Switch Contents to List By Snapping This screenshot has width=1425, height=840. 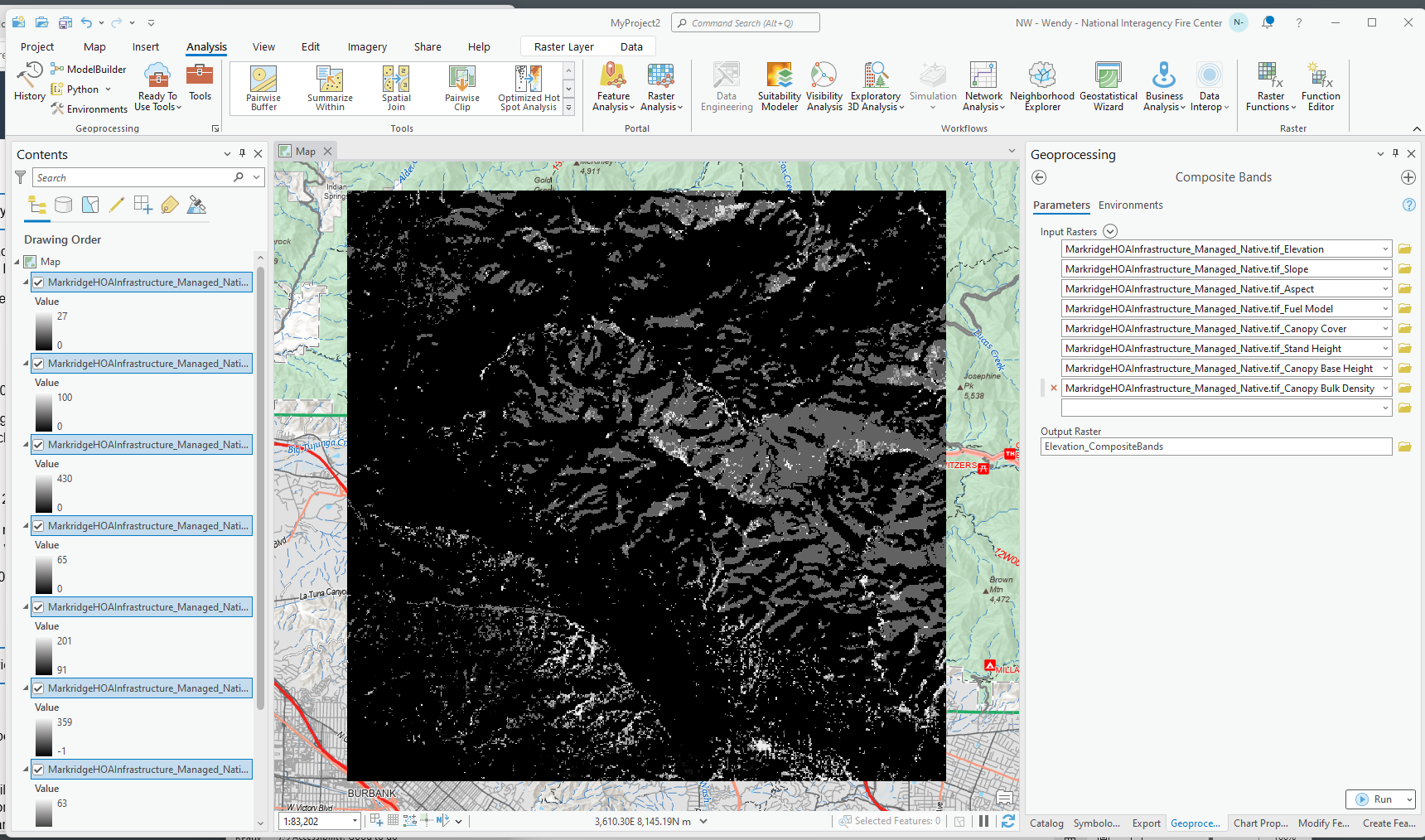pyautogui.click(x=143, y=205)
